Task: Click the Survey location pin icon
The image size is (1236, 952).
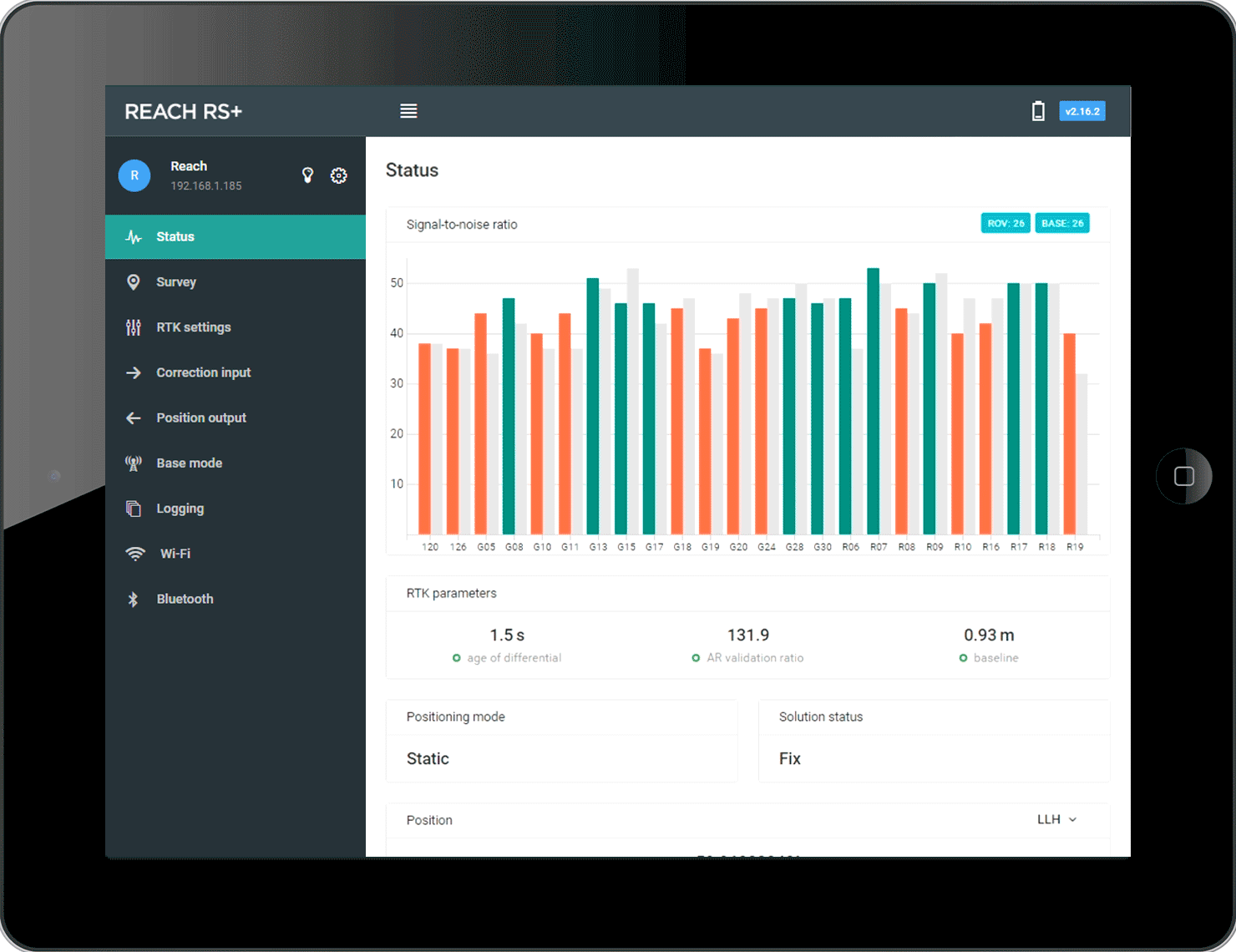Action: tap(133, 282)
